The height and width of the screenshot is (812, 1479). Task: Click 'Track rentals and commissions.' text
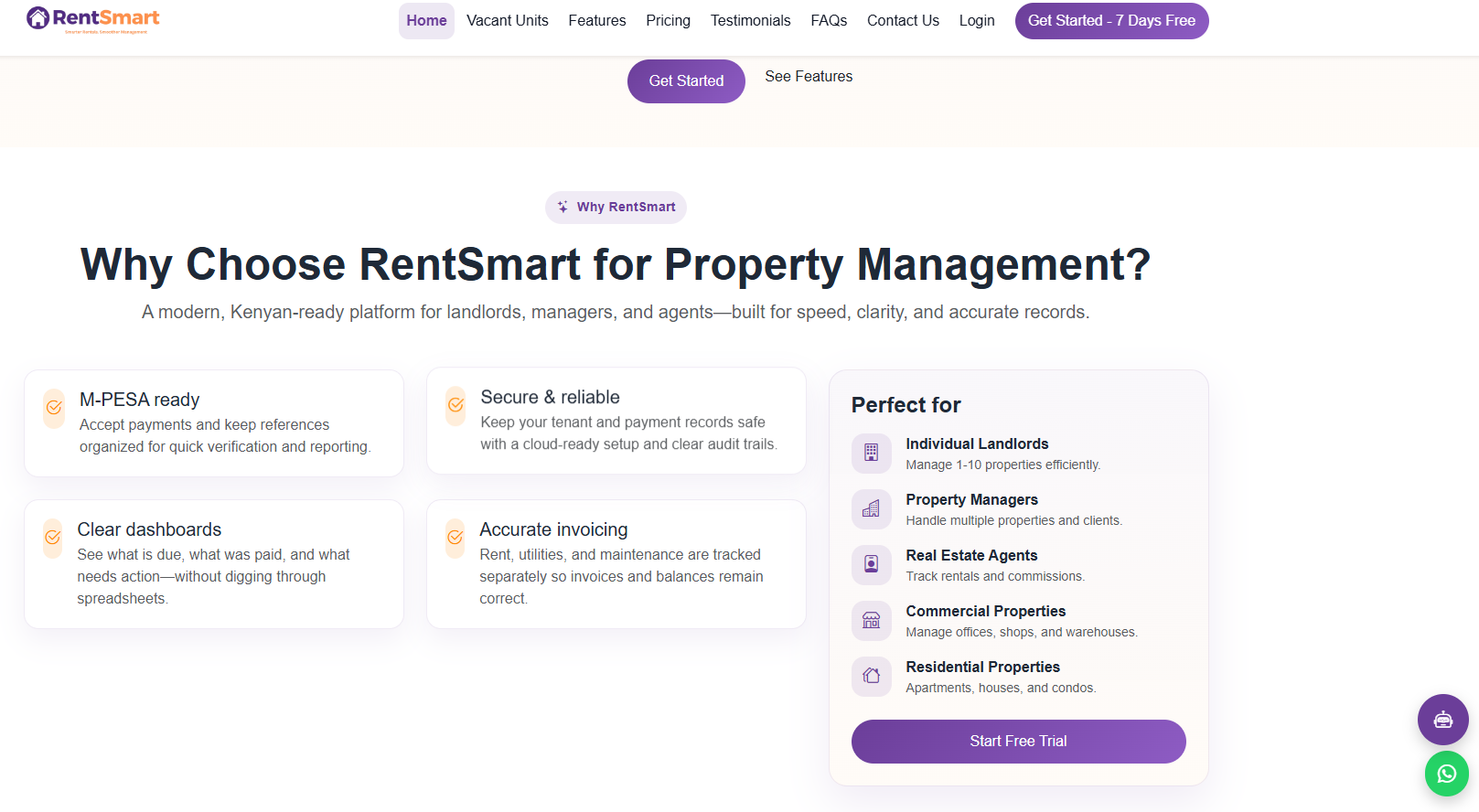click(x=995, y=576)
